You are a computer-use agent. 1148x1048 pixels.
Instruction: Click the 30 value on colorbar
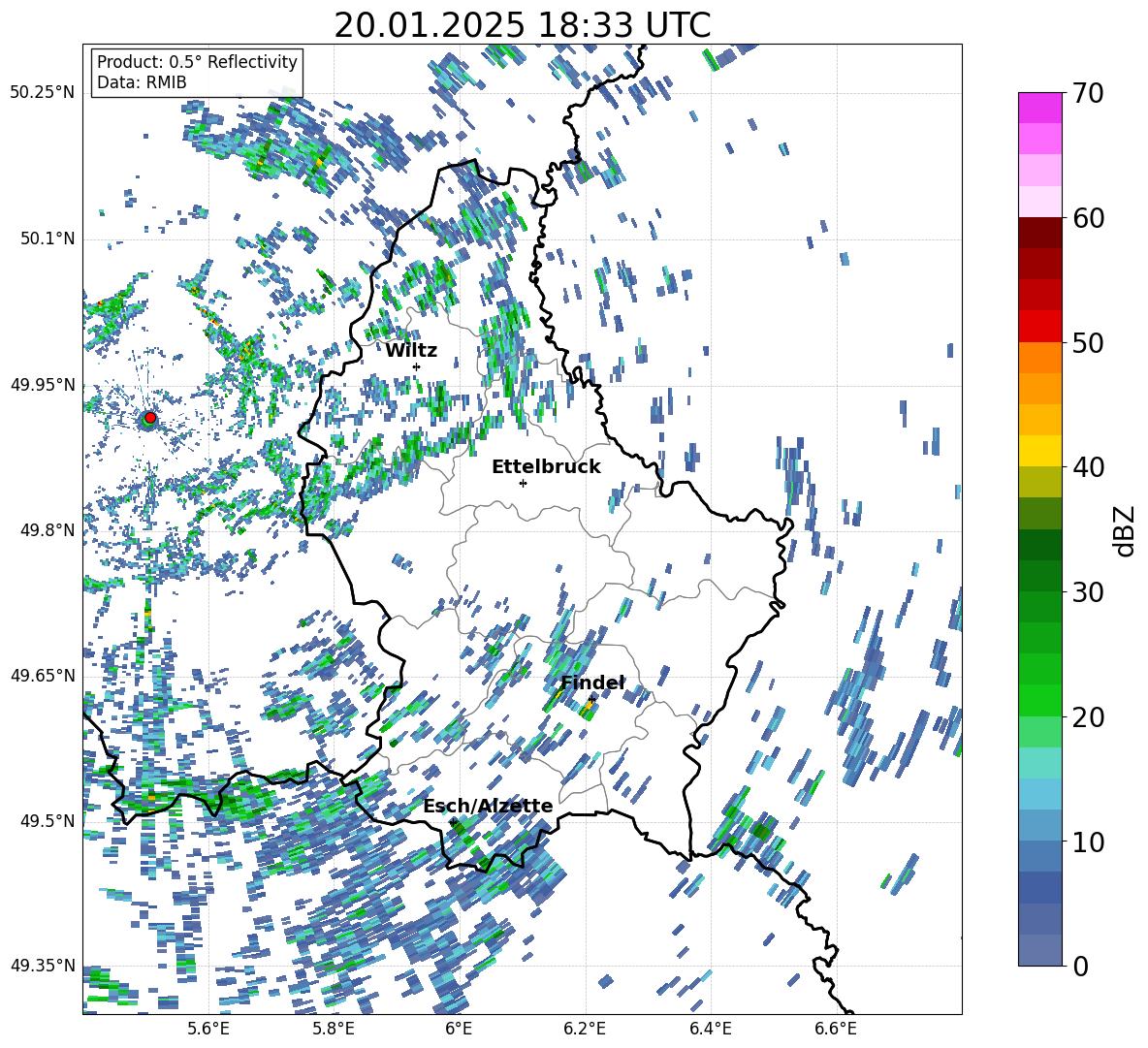tap(1088, 591)
